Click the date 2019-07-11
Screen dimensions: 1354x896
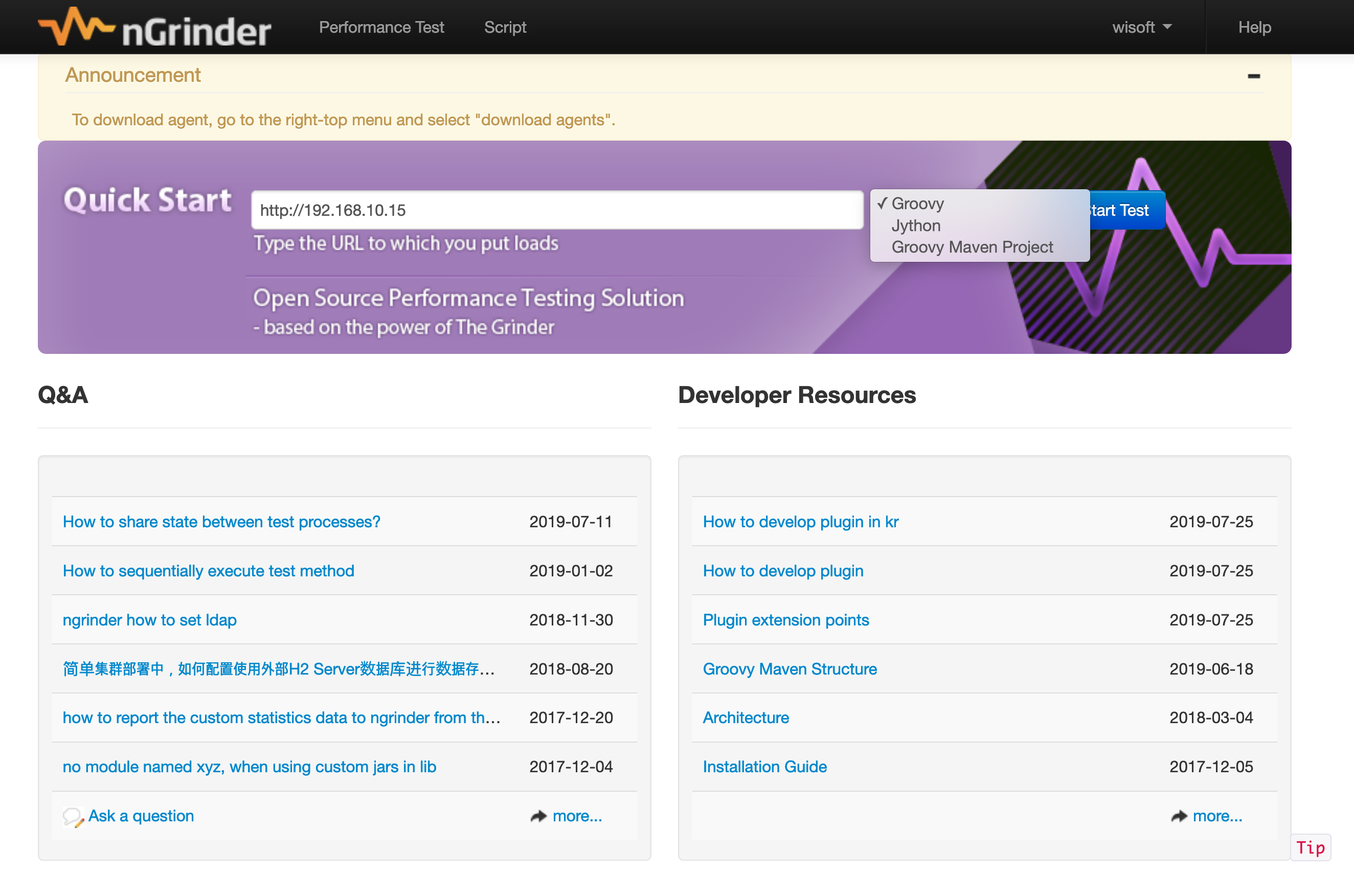click(x=571, y=522)
